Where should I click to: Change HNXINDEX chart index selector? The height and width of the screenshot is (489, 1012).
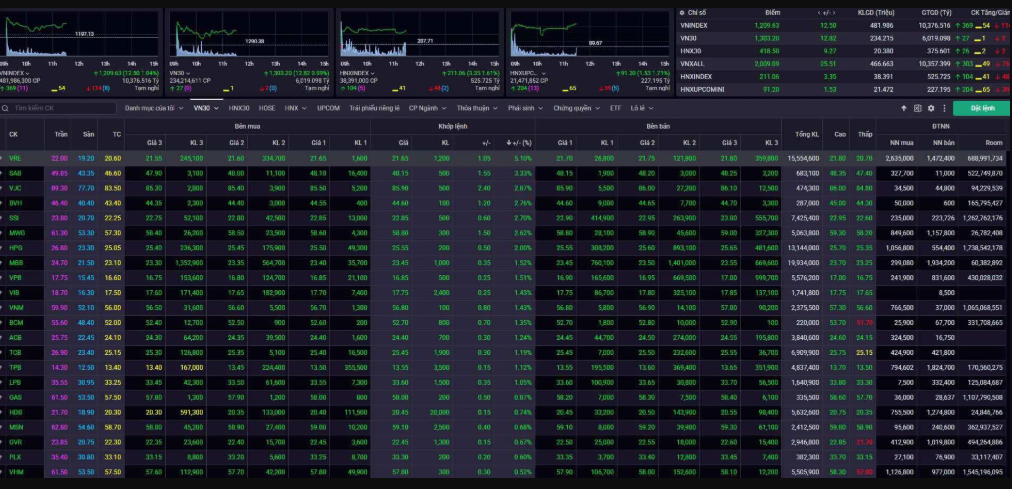(357, 73)
